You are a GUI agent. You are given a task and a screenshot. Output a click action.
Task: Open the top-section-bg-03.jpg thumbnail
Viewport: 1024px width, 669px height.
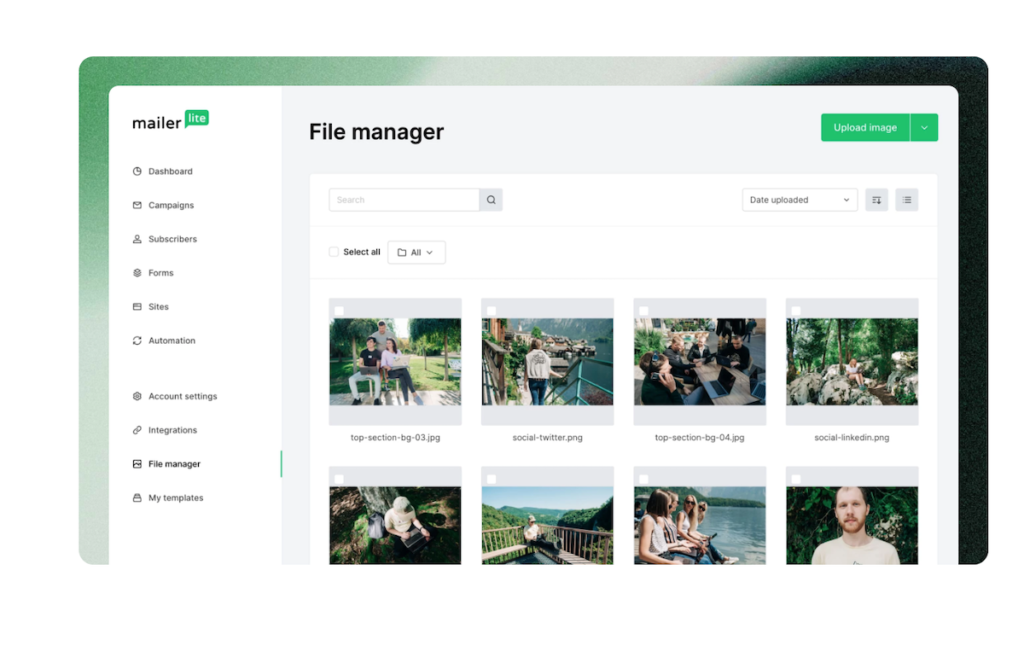(395, 362)
